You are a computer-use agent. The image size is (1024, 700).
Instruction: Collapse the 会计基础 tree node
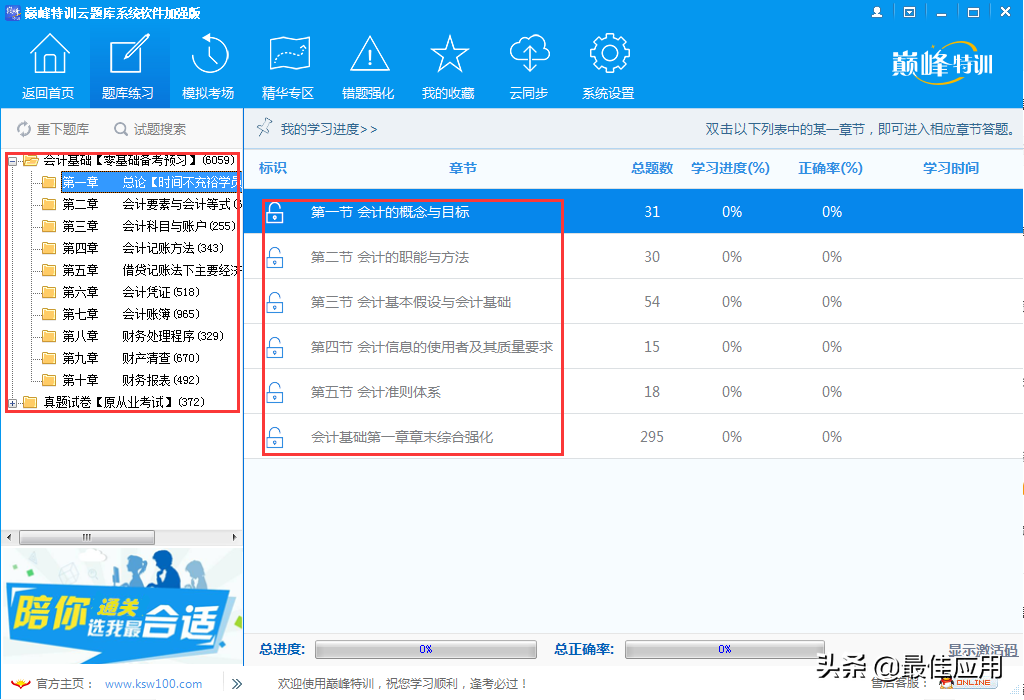pos(13,161)
